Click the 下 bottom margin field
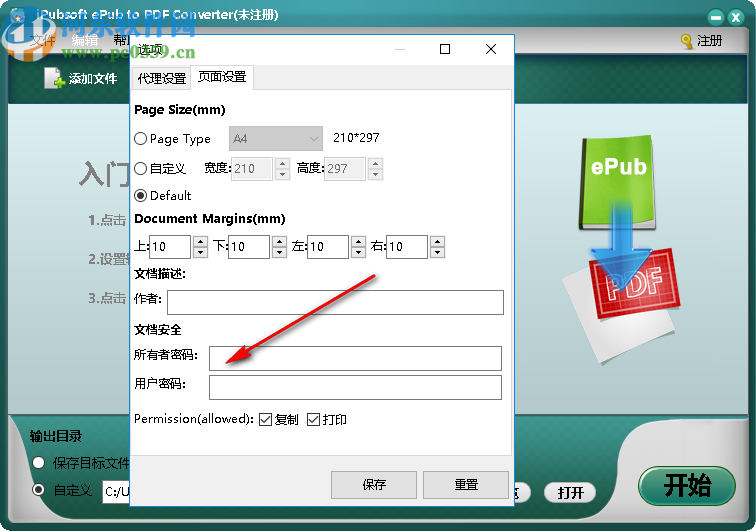 (249, 247)
